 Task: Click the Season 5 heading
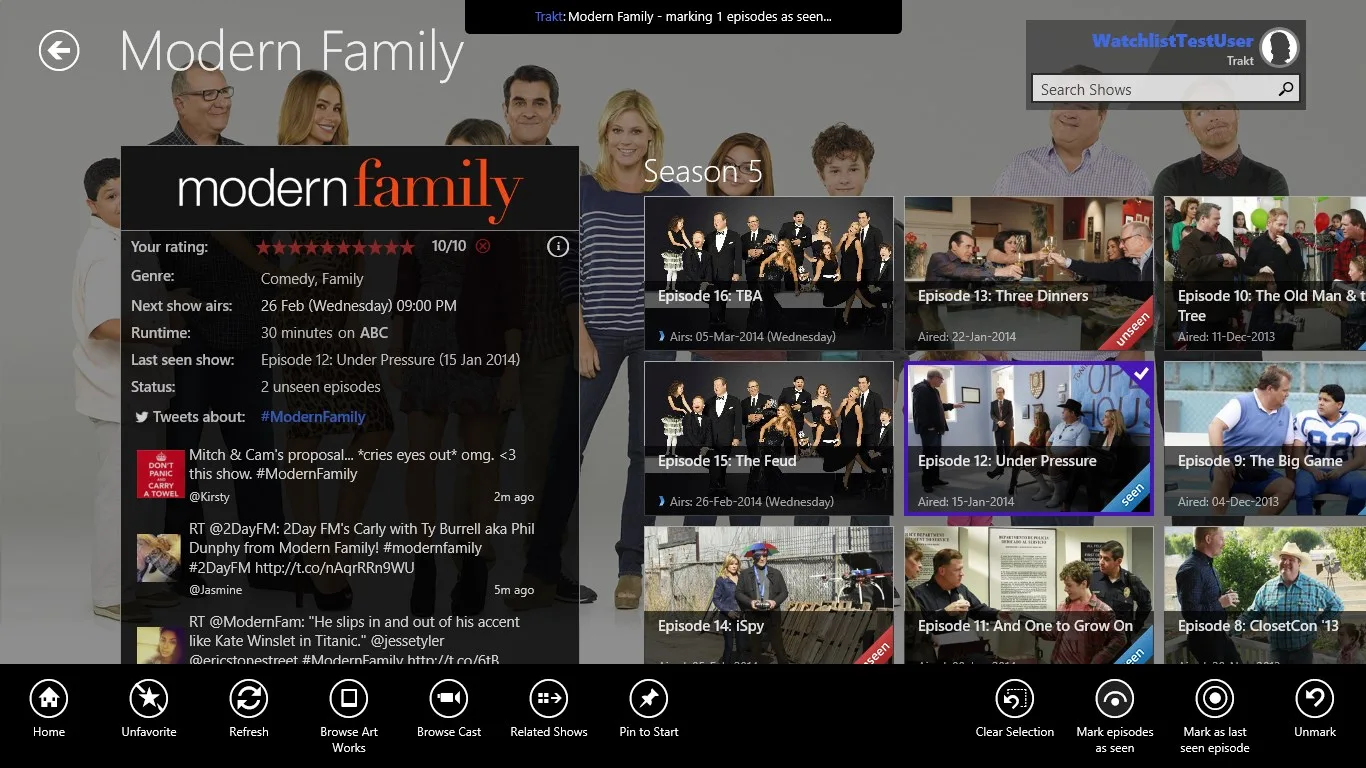(x=703, y=171)
